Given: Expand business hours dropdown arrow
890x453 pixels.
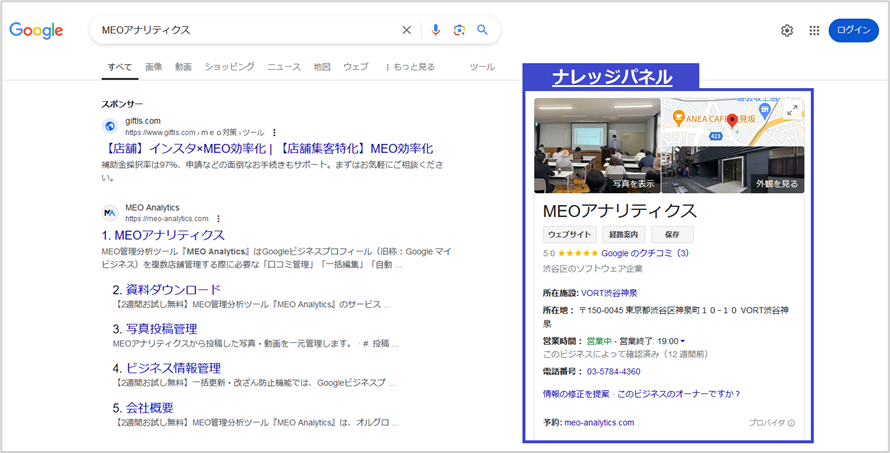Looking at the screenshot, I should pyautogui.click(x=682, y=341).
